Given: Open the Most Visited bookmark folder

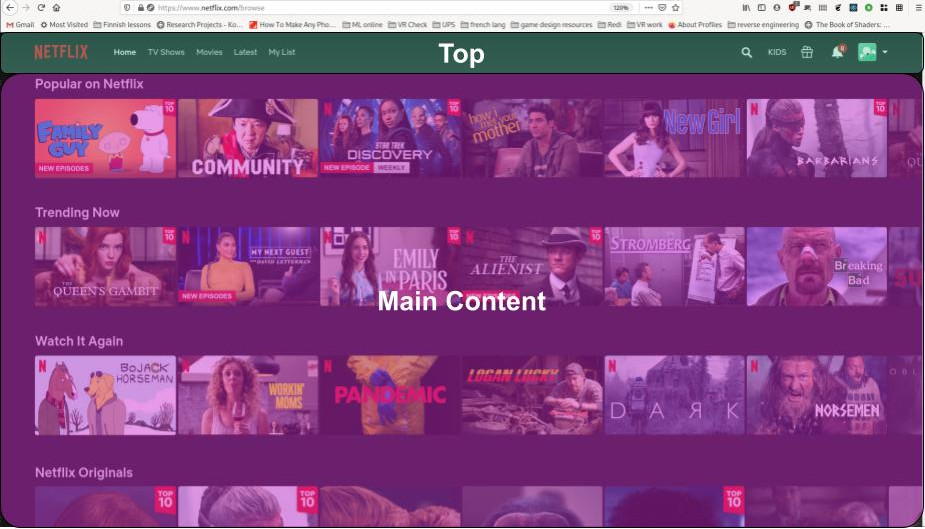Looking at the screenshot, I should click(x=64, y=25).
